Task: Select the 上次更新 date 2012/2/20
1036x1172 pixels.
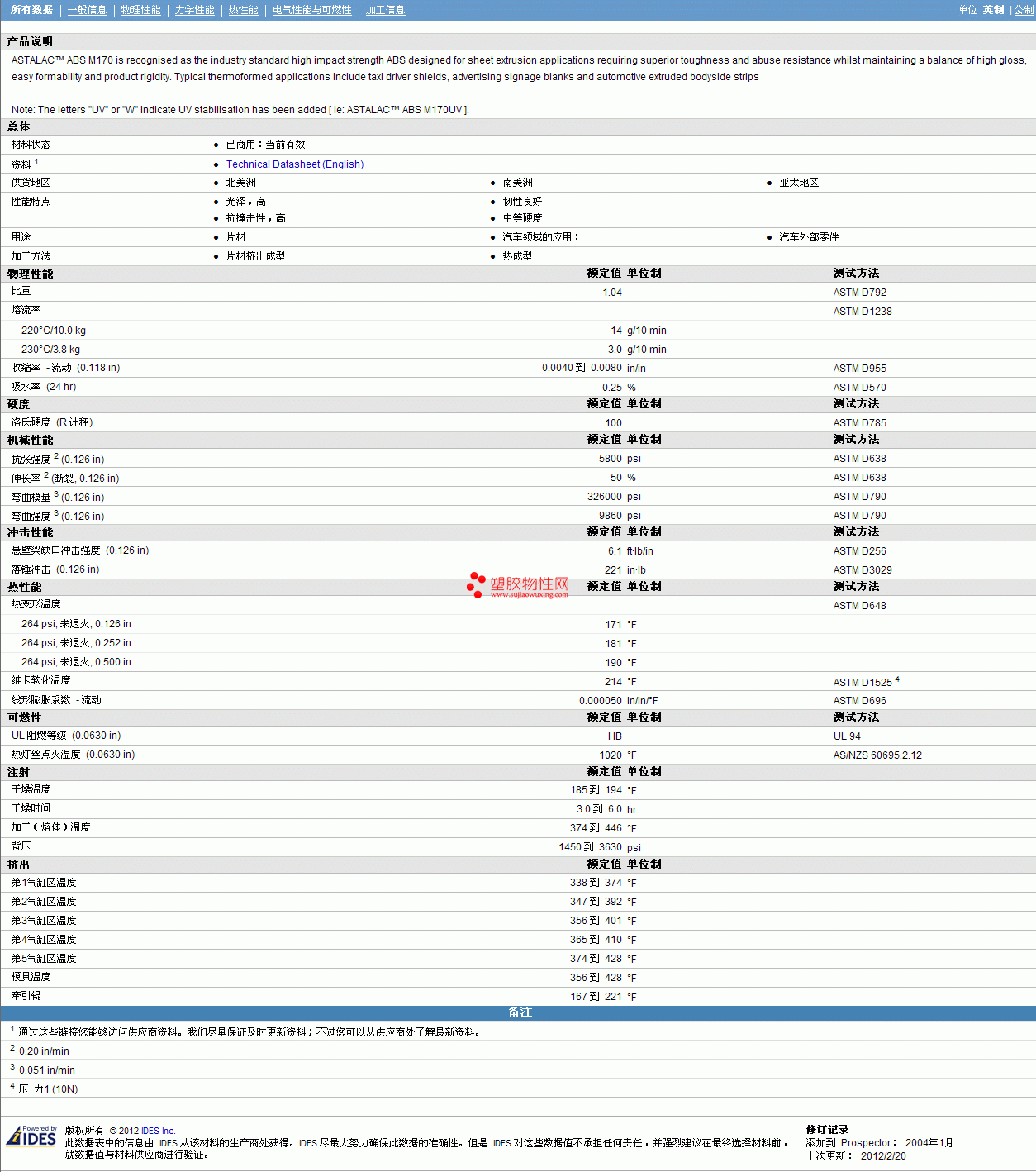Action: coord(883,1156)
